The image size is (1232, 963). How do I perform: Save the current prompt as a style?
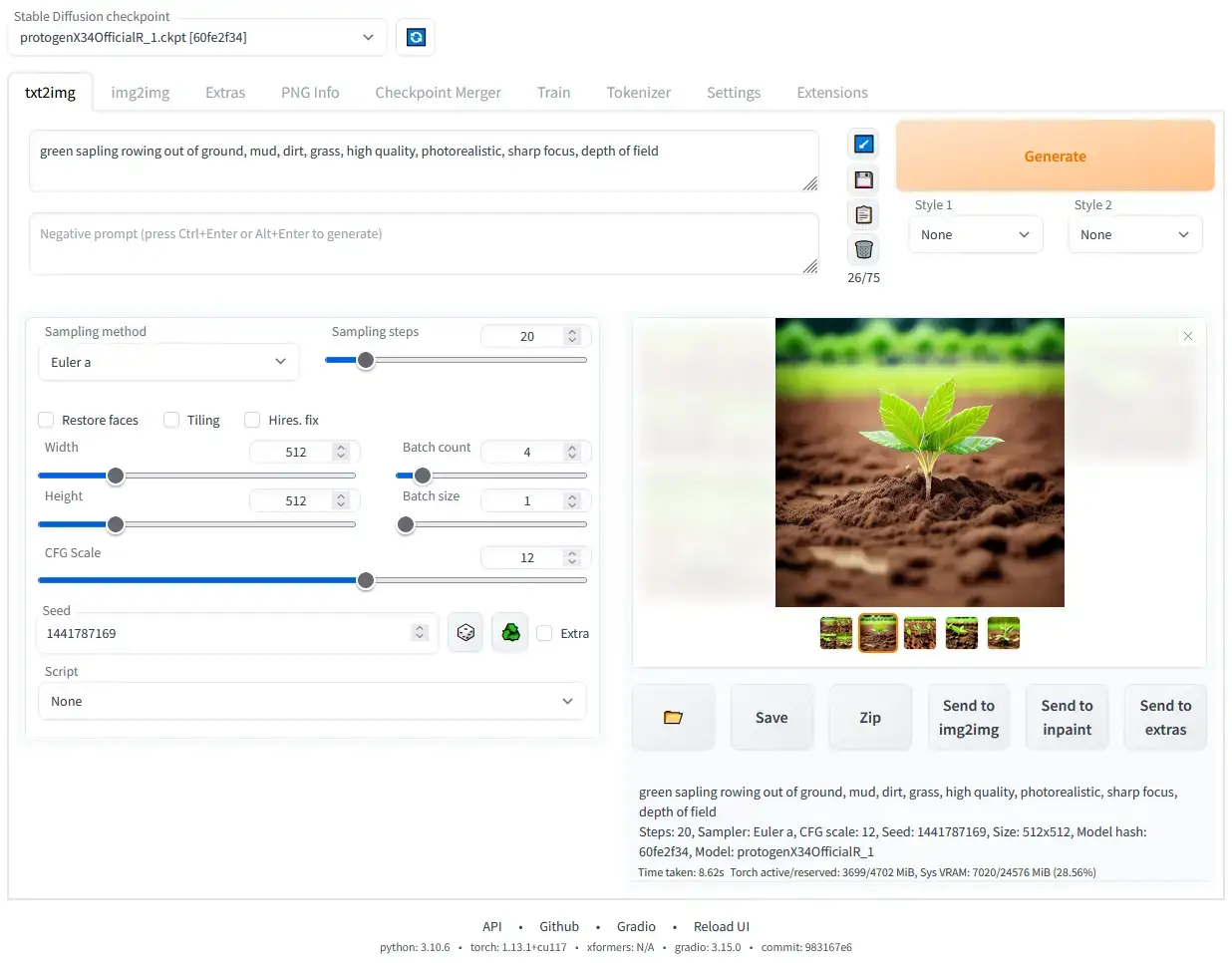(862, 178)
